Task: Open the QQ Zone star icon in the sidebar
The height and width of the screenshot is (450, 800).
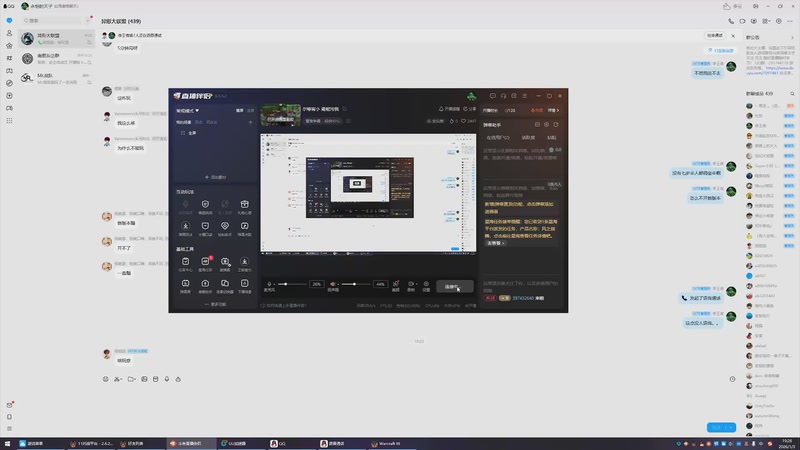Action: coord(9,45)
